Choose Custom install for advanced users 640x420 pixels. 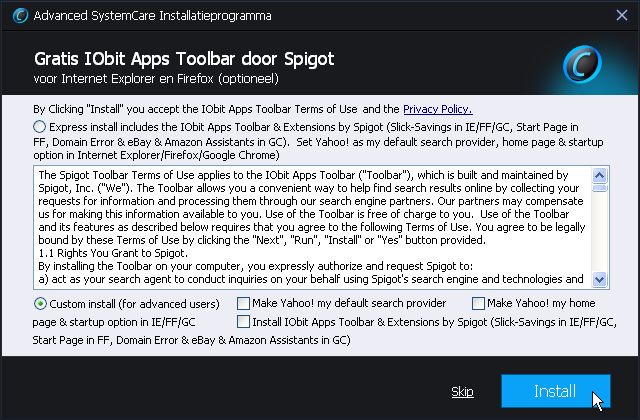[x=41, y=303]
